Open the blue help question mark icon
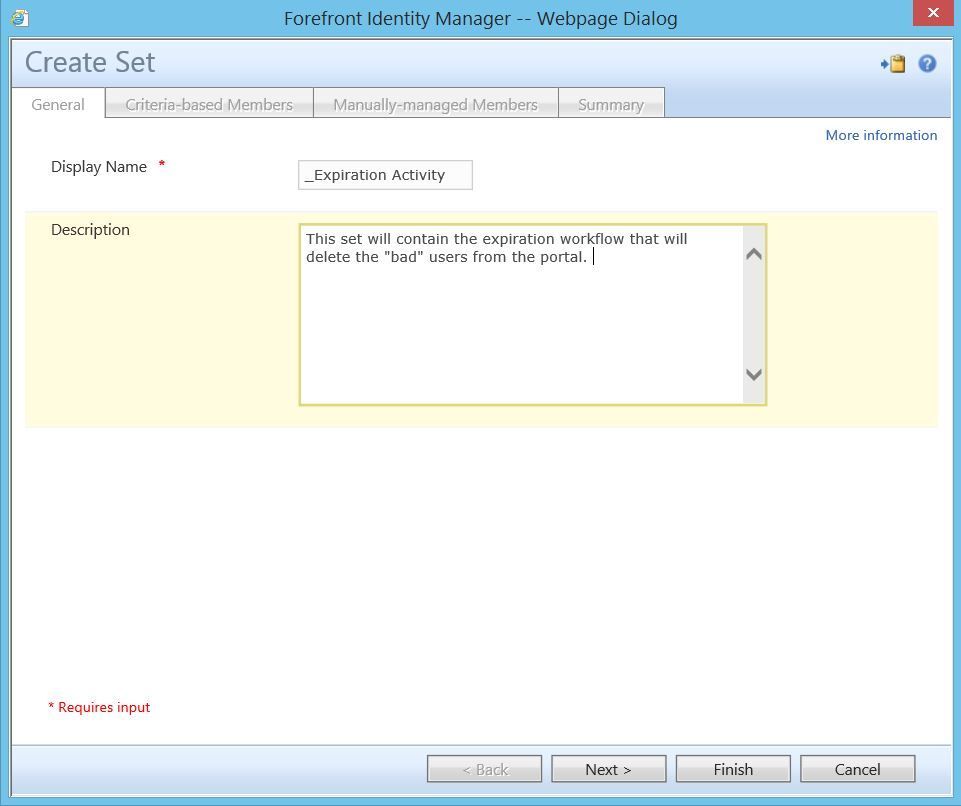Viewport: 961px width, 806px height. pyautogui.click(x=927, y=64)
